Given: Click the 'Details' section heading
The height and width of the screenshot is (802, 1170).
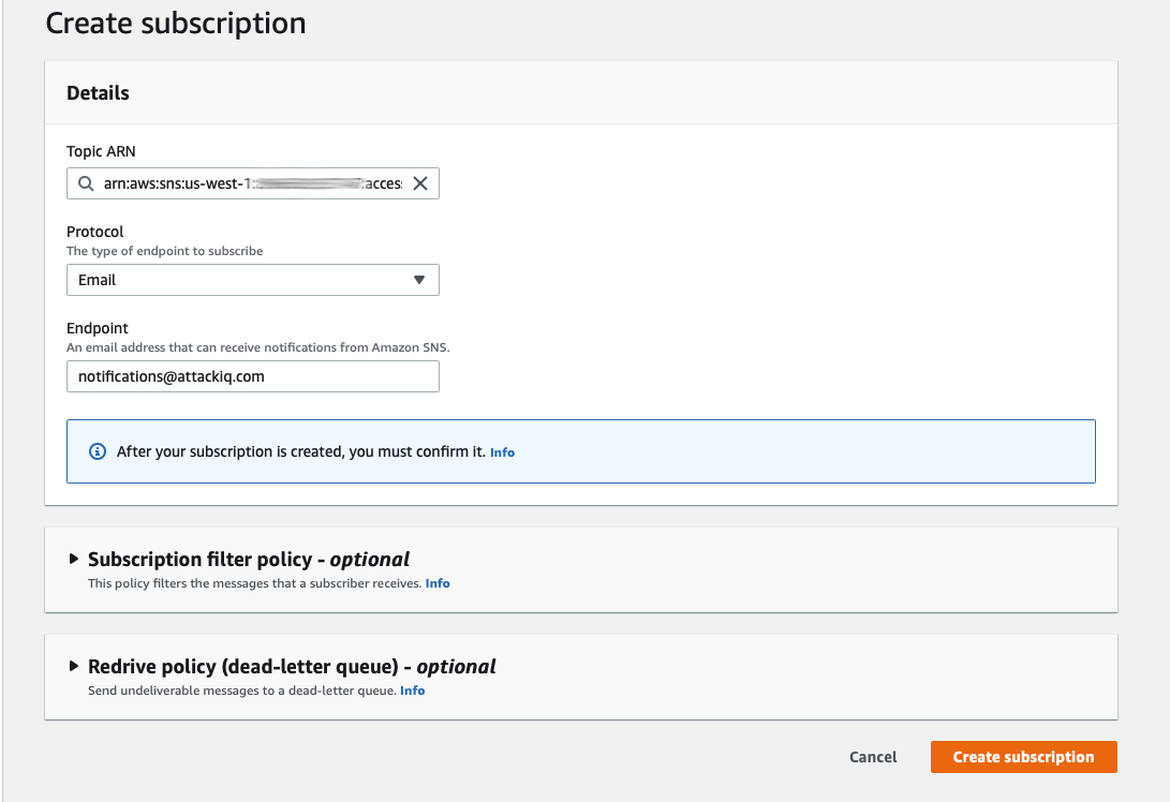Looking at the screenshot, I should [x=98, y=93].
